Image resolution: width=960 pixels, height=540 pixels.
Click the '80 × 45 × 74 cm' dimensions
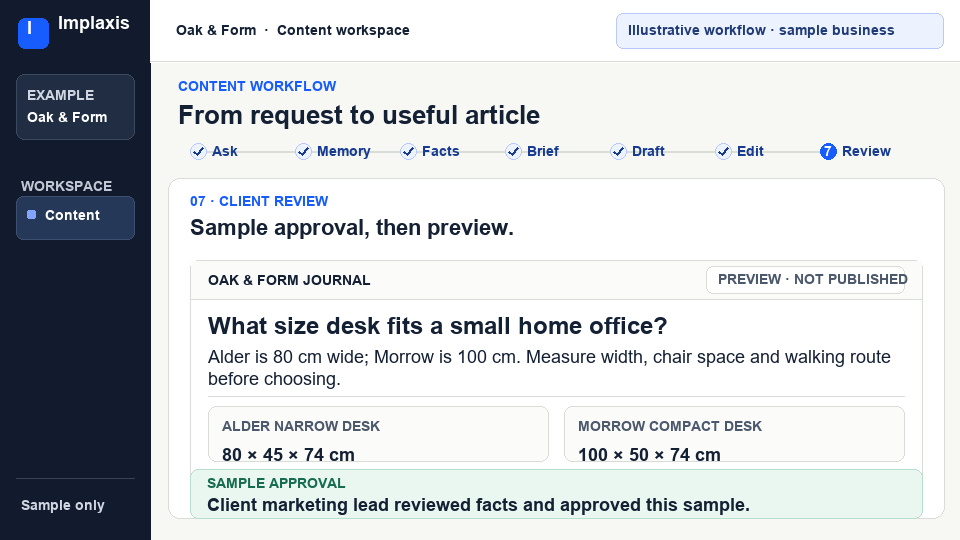coord(288,454)
